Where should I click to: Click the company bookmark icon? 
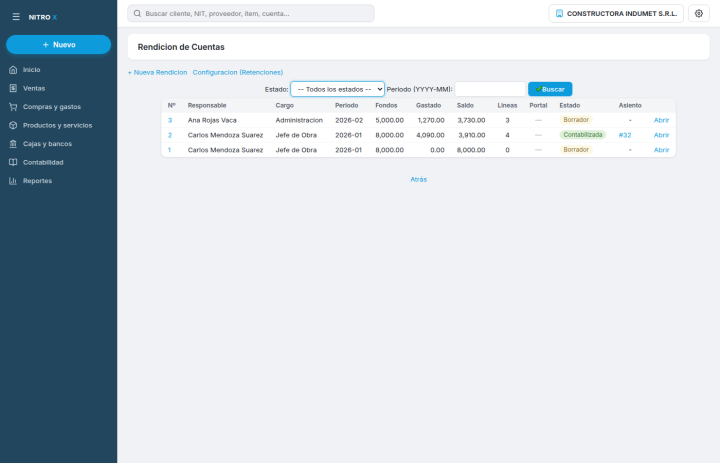559,13
